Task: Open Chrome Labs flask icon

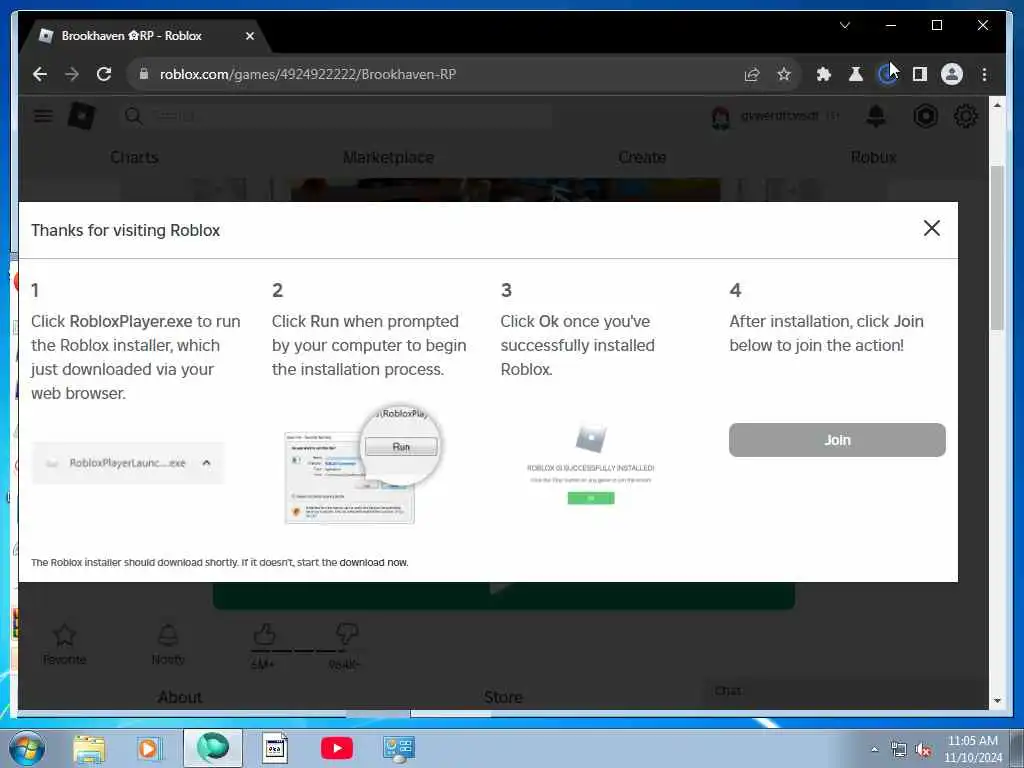Action: (x=856, y=74)
